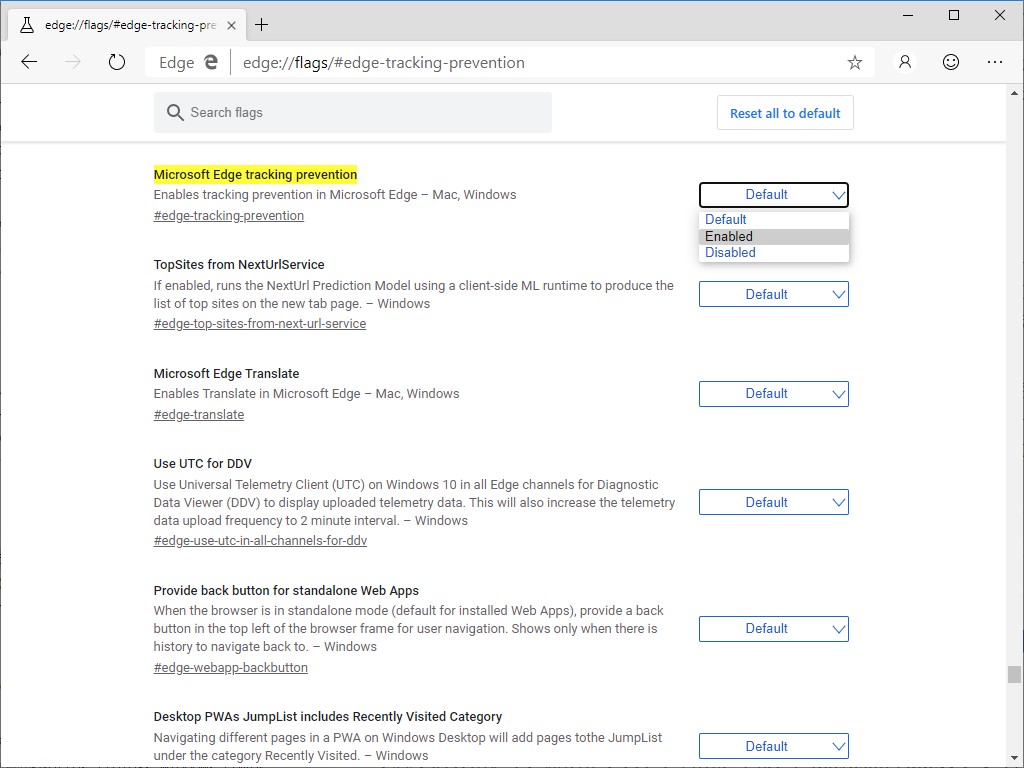1024x768 pixels.
Task: Click the search magnifier icon in Search flags
Action: click(174, 112)
